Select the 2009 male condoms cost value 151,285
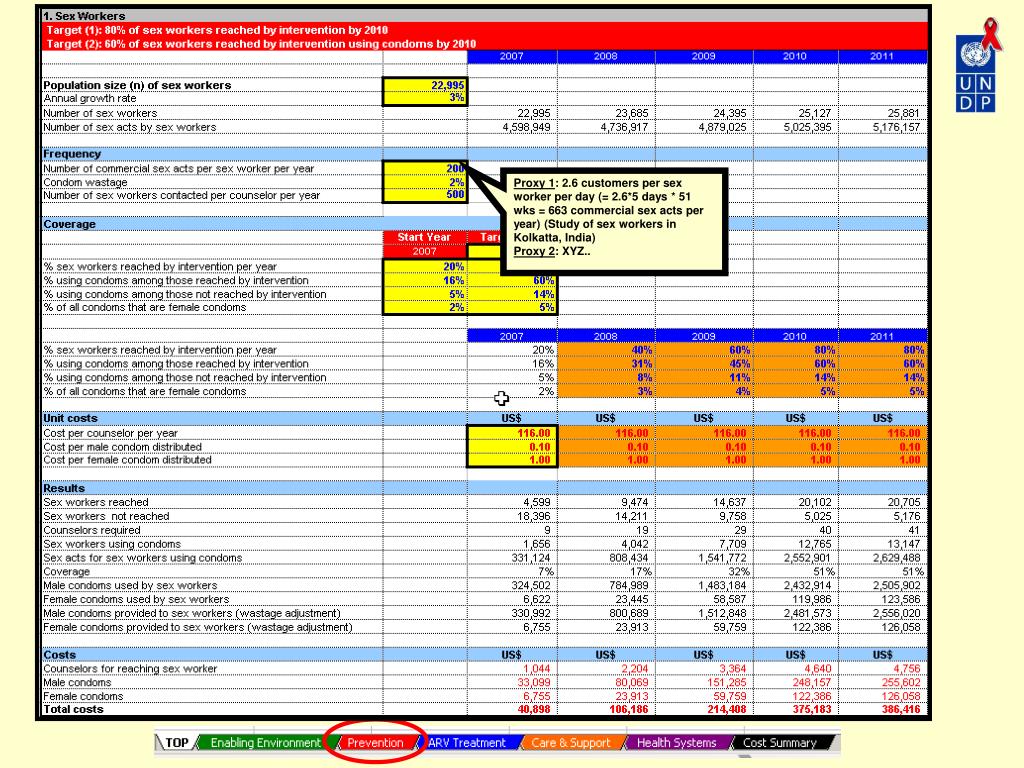 (x=726, y=682)
